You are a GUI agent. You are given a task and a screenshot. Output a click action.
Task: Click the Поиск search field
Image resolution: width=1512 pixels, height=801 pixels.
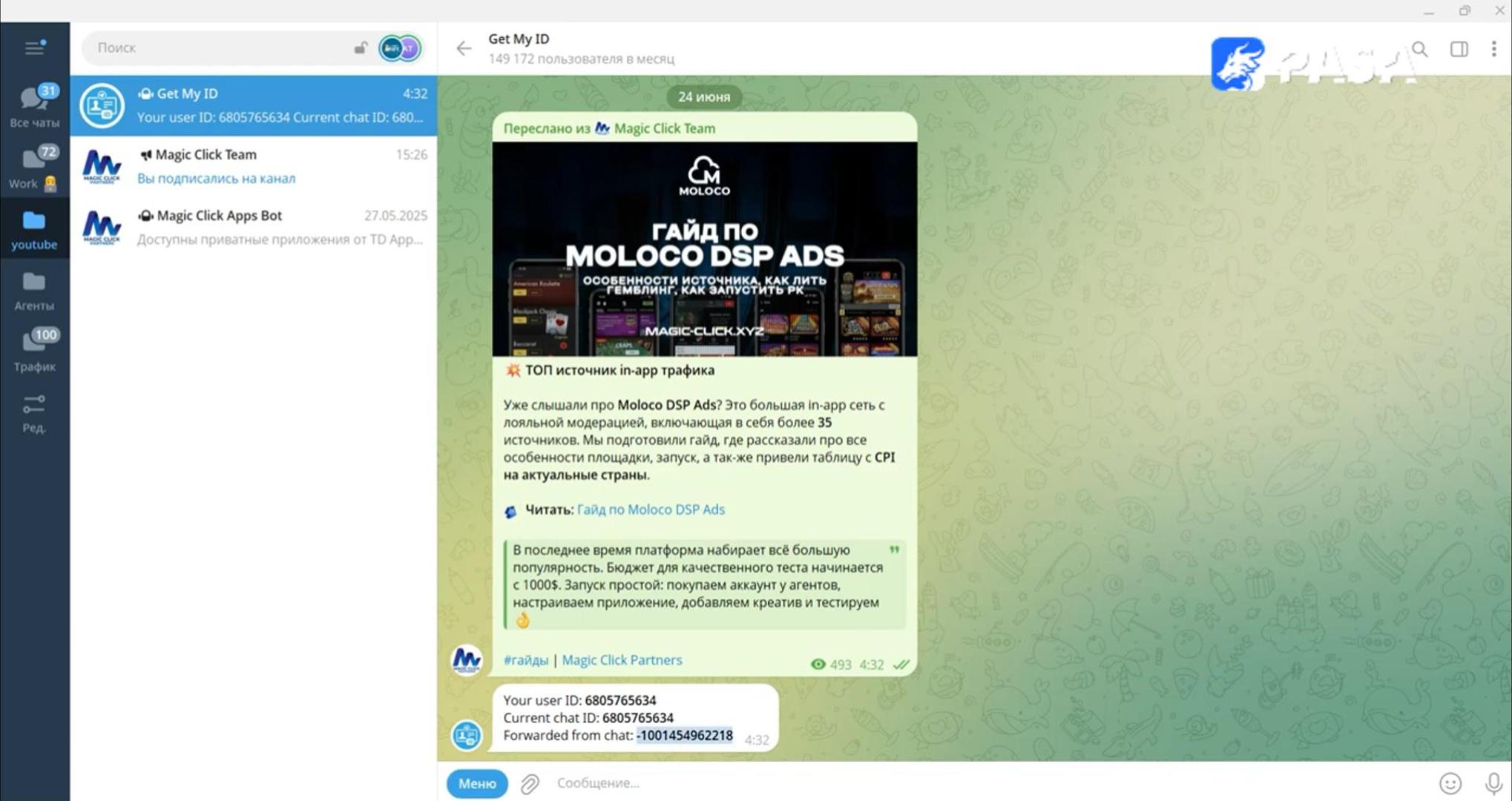tap(223, 47)
